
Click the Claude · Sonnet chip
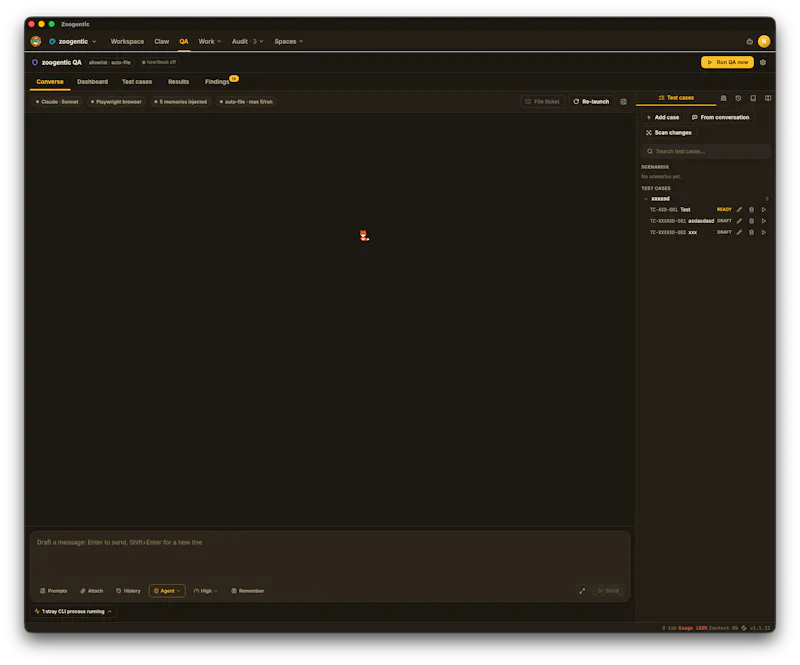pos(57,102)
